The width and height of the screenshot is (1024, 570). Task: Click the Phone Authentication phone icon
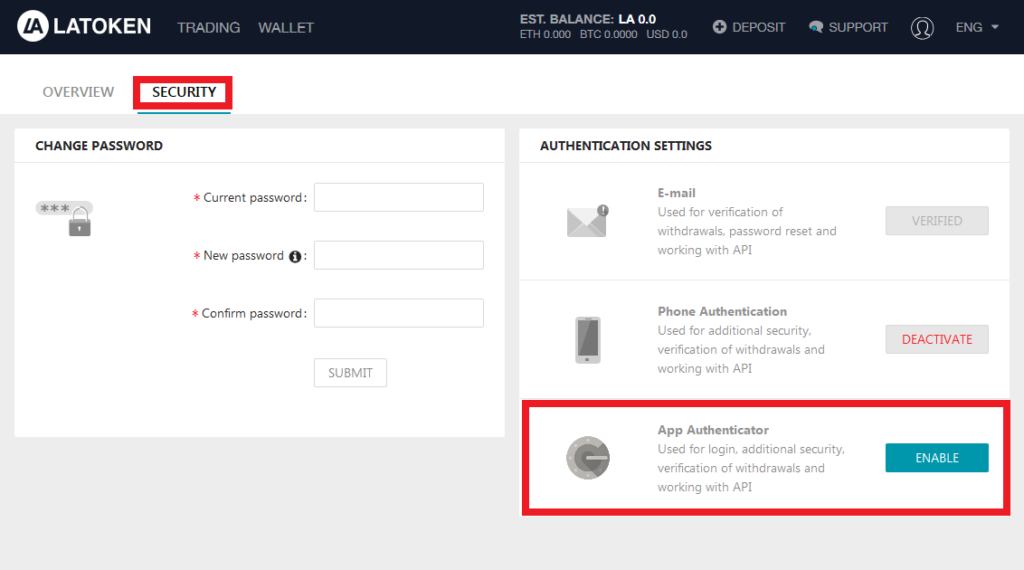click(x=588, y=340)
